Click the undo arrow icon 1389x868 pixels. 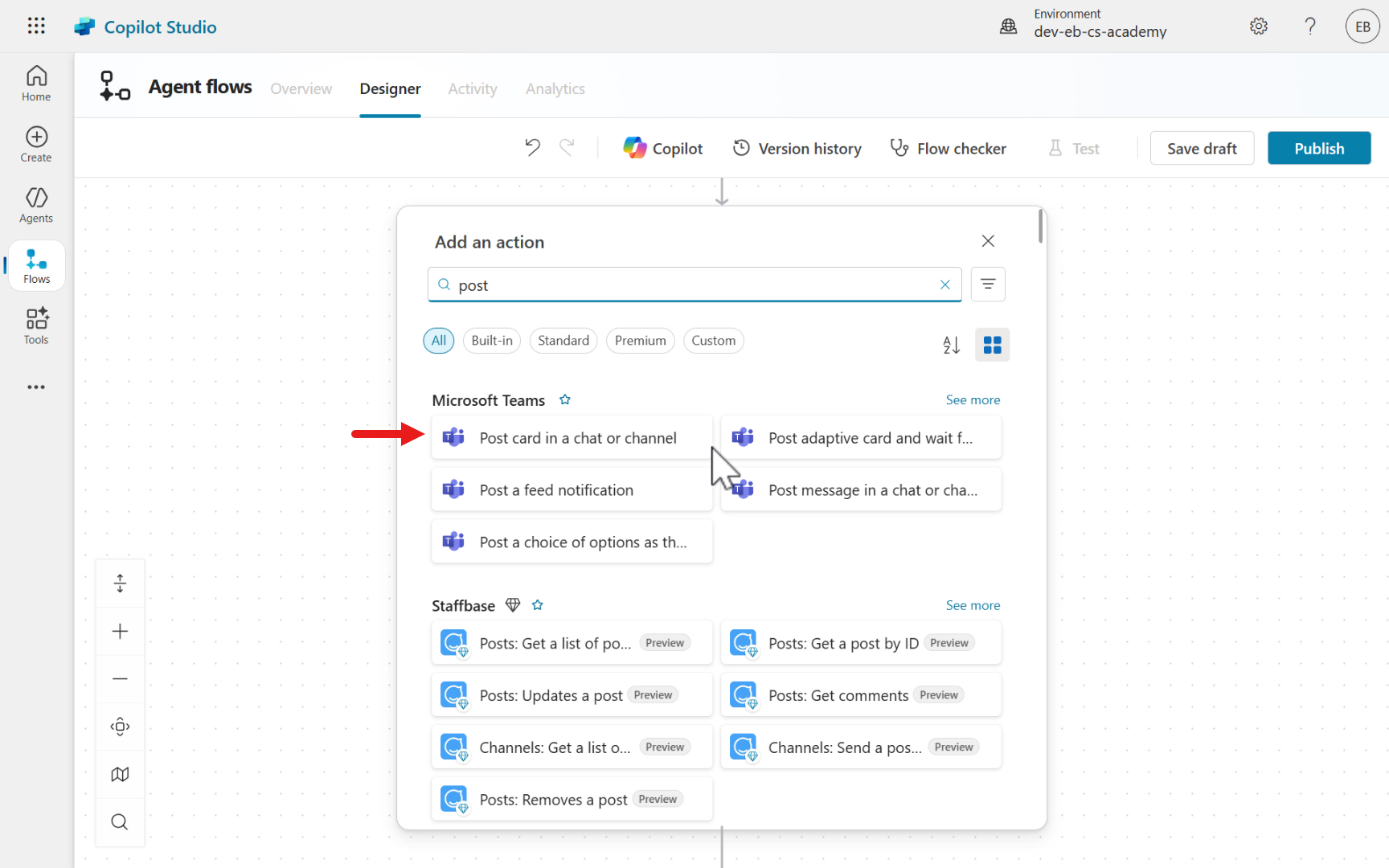[x=532, y=148]
